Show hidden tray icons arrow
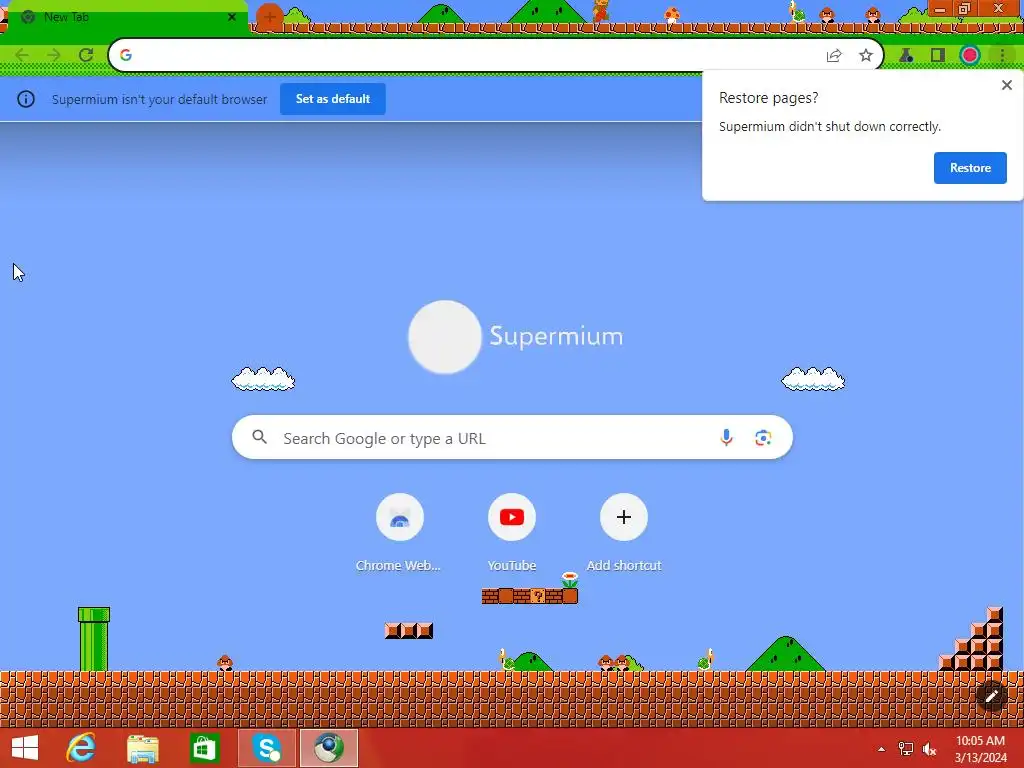The image size is (1024, 768). point(881,749)
